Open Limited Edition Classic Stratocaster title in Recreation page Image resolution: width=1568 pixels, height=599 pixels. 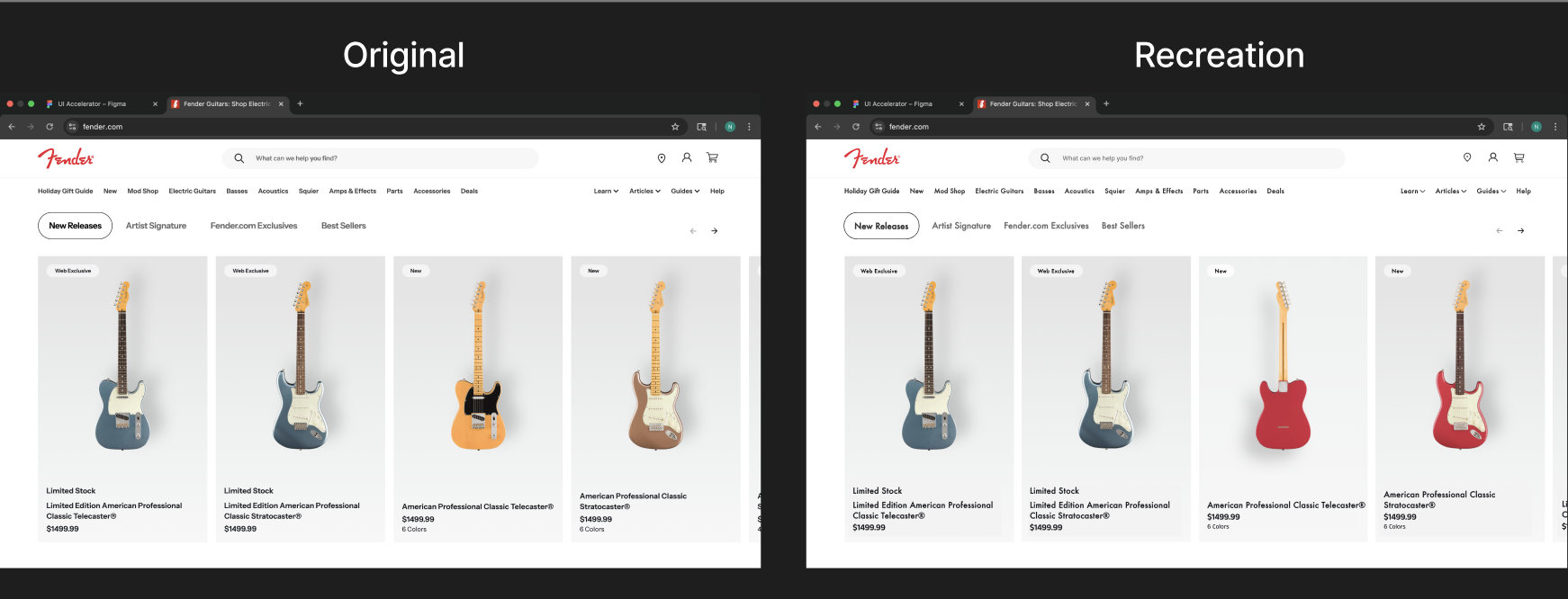pyautogui.click(x=1100, y=511)
